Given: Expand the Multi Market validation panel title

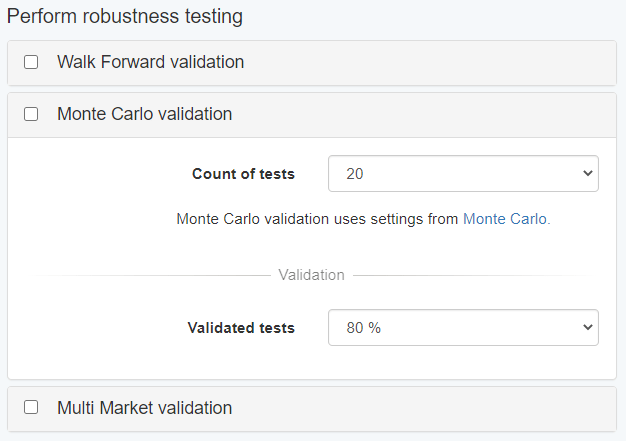Looking at the screenshot, I should tap(144, 407).
